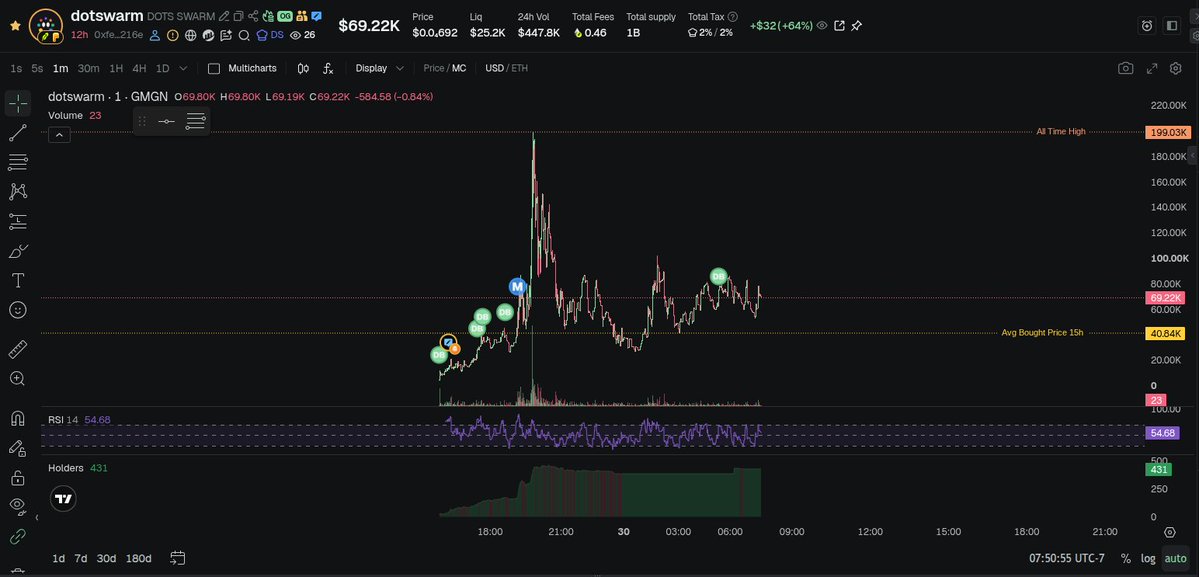Select the 1D timeframe
The image size is (1199, 577).
162,68
